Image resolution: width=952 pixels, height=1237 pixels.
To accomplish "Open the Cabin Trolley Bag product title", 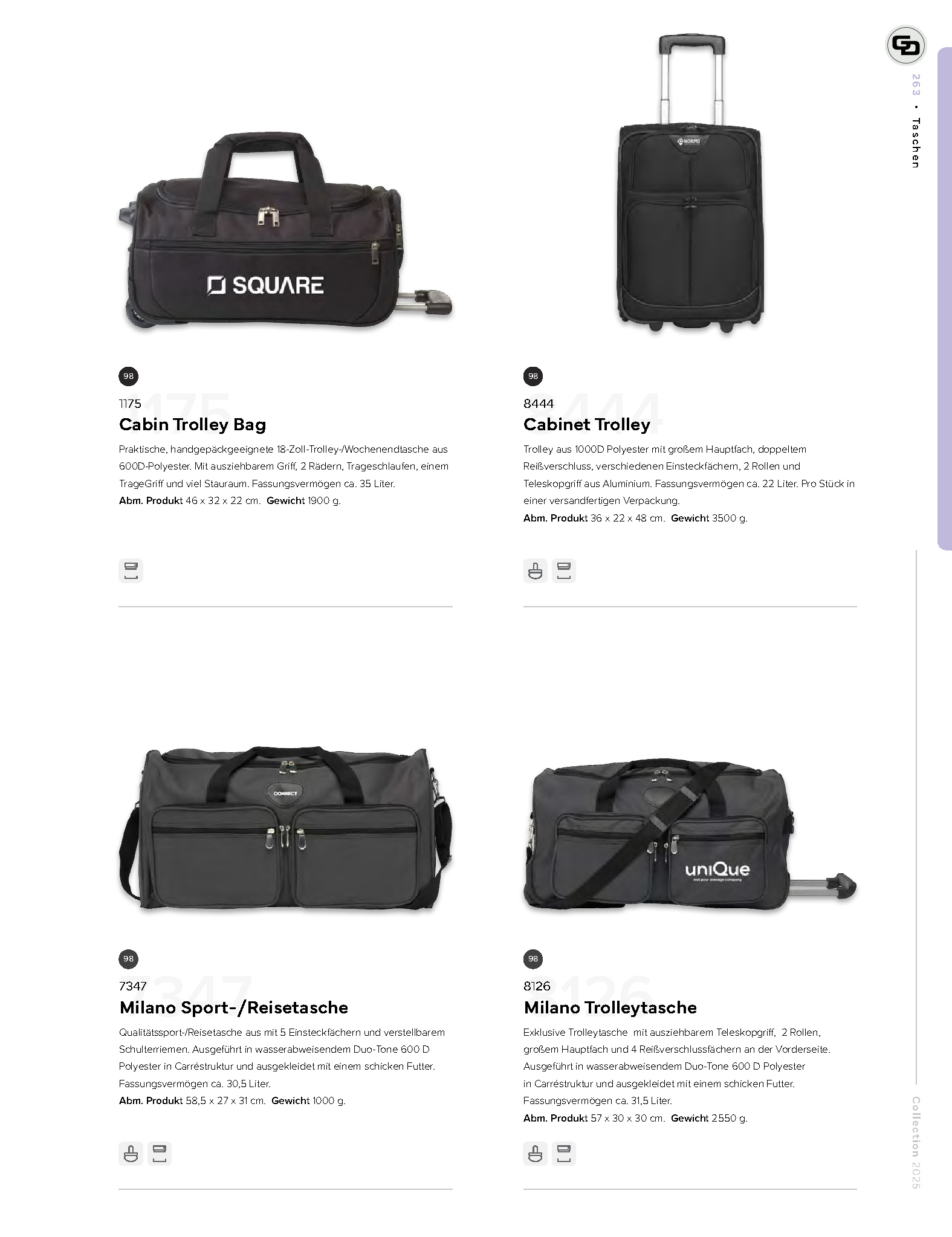I will pos(192,425).
